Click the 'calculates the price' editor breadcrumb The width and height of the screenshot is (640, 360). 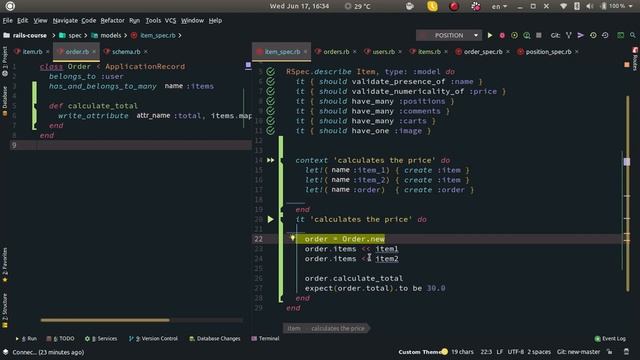point(338,328)
